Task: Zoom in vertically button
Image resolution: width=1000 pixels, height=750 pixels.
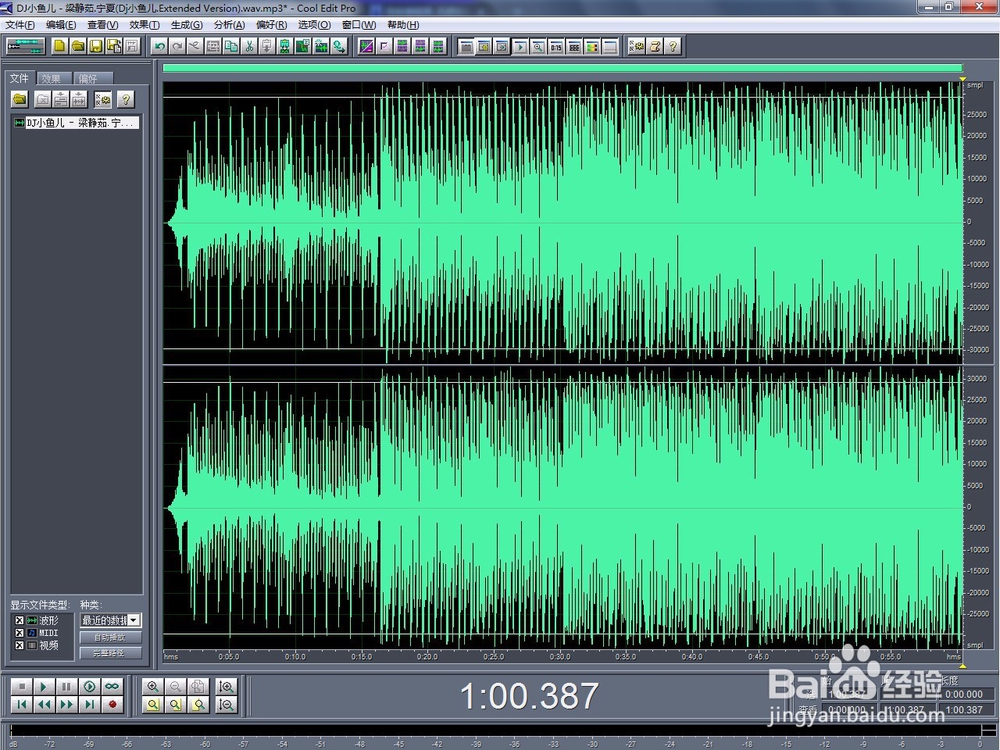Action: [226, 686]
